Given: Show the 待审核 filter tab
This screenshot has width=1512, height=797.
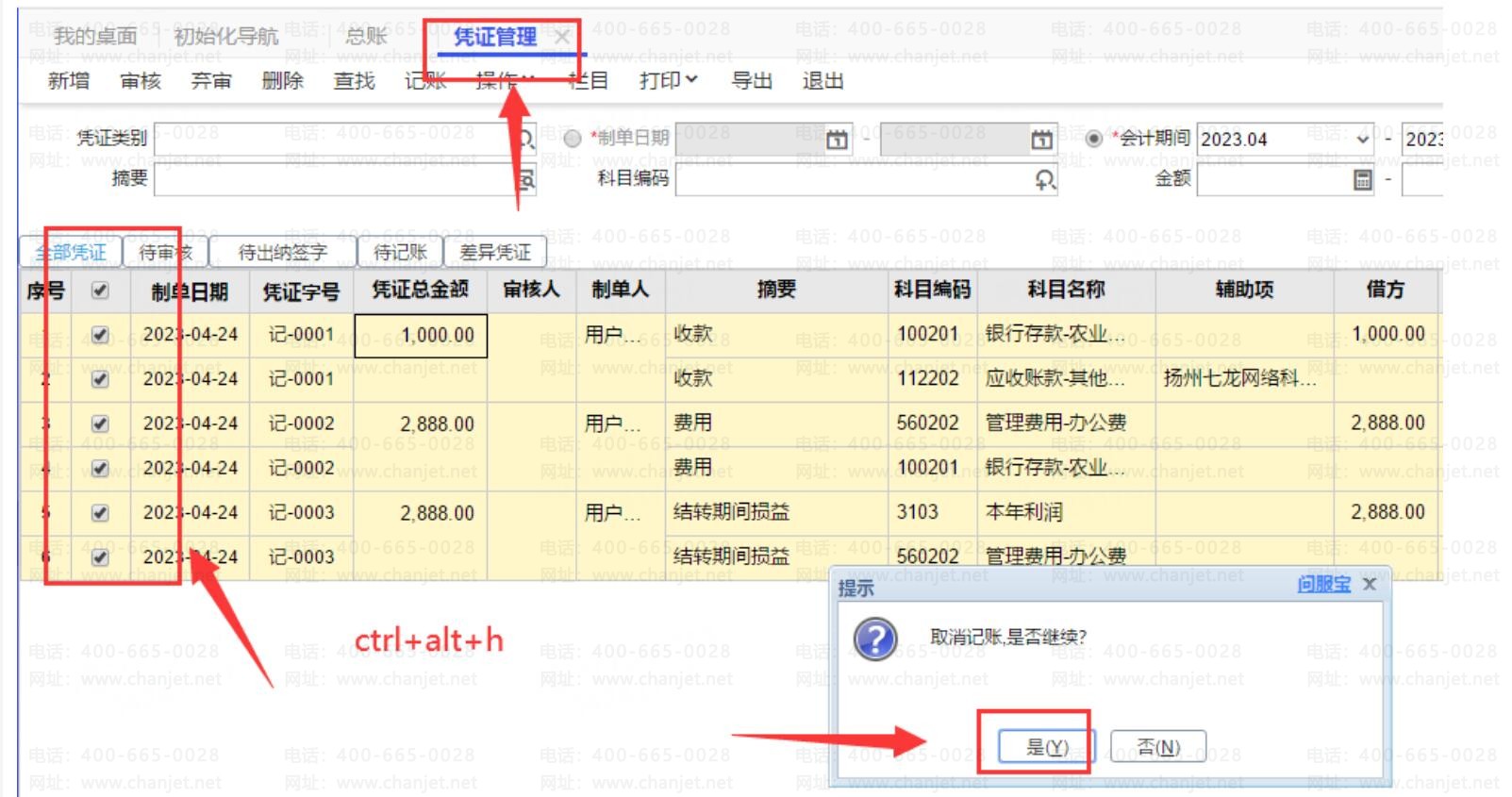Looking at the screenshot, I should [x=166, y=252].
